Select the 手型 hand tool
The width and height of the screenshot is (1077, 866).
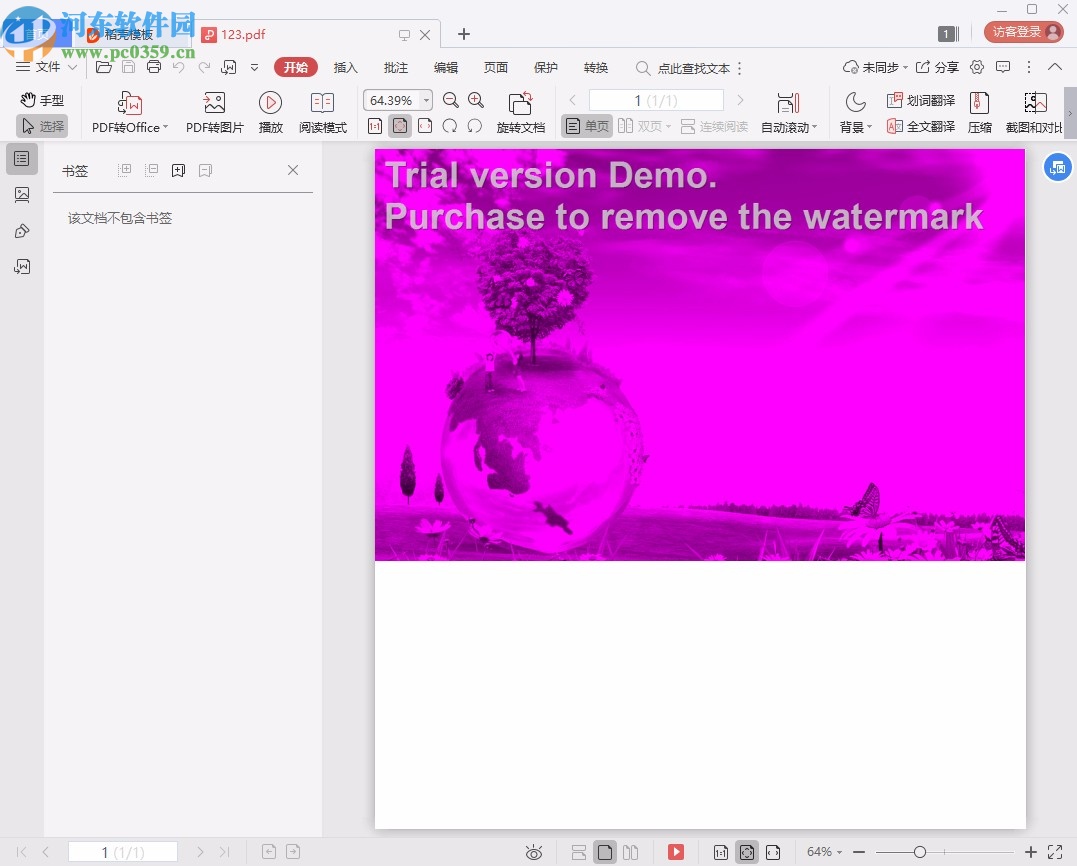click(42, 100)
